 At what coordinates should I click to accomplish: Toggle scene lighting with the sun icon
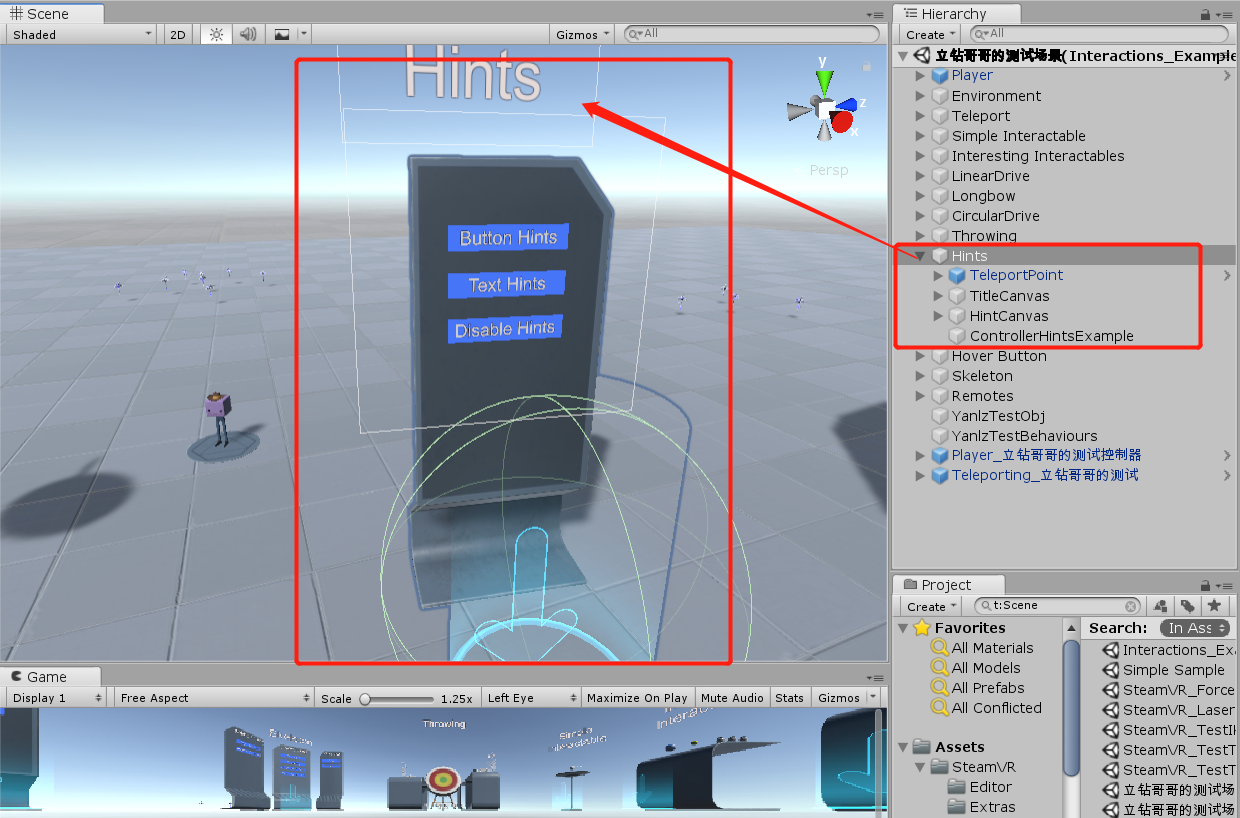click(215, 33)
